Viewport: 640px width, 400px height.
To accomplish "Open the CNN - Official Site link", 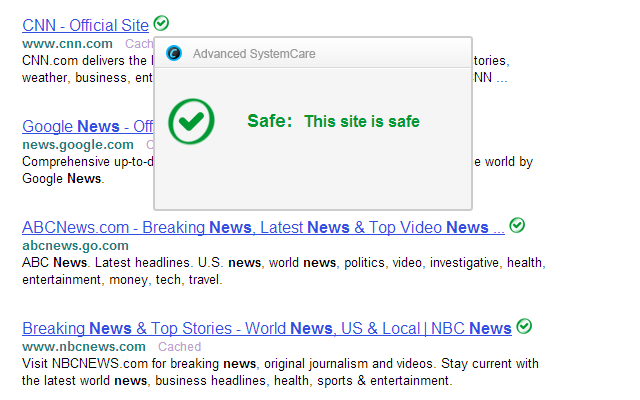I will (85, 25).
